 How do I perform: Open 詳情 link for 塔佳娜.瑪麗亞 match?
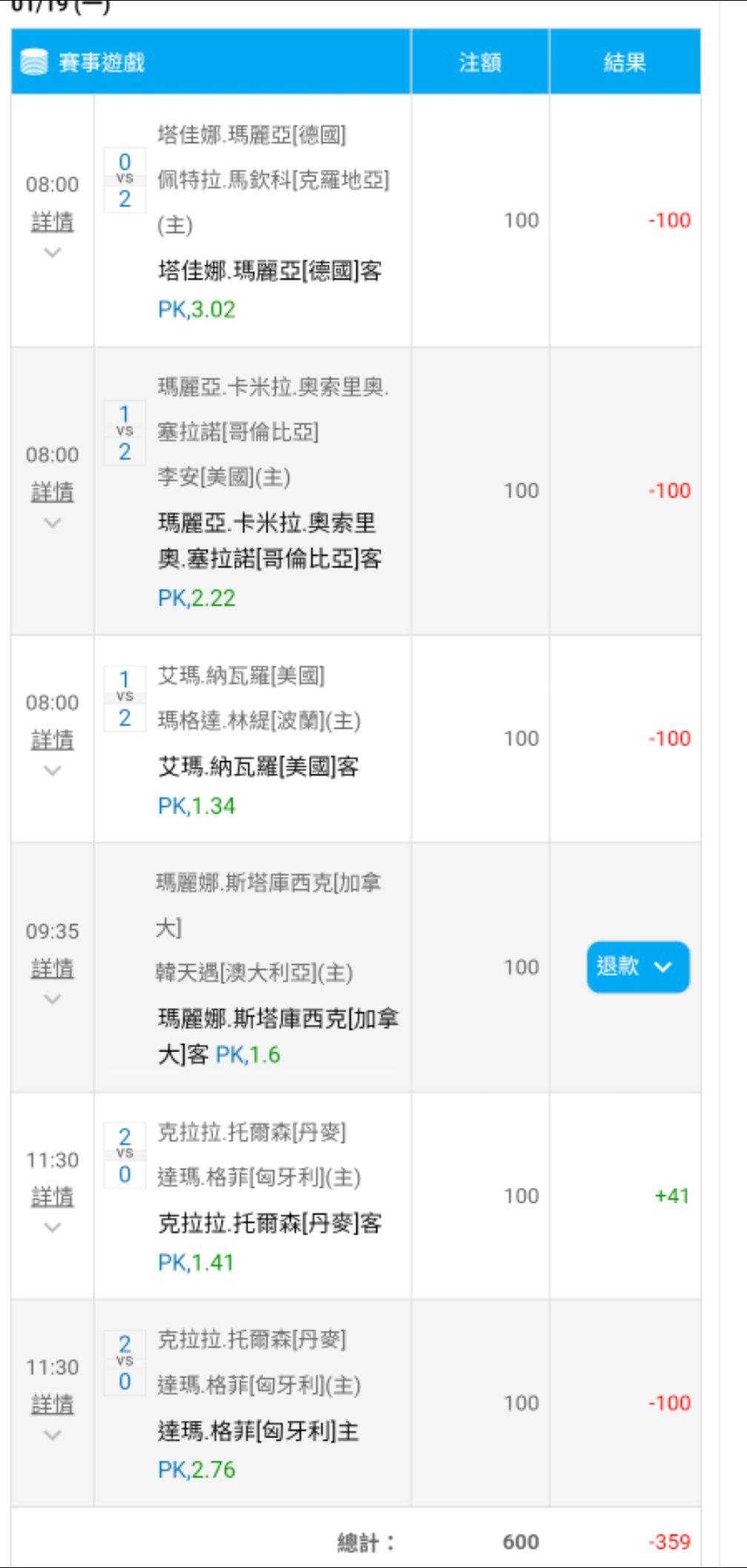pyautogui.click(x=52, y=221)
